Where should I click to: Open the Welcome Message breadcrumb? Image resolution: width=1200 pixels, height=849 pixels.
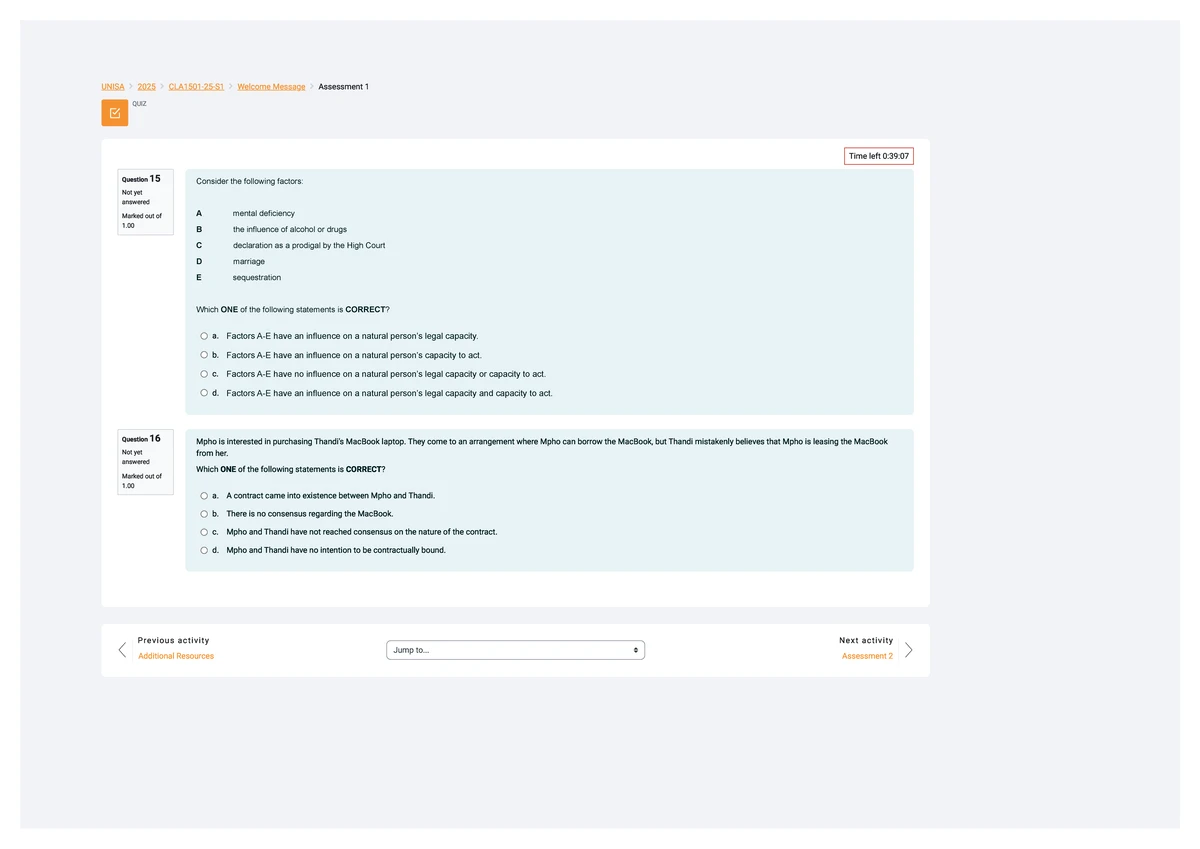pos(271,87)
